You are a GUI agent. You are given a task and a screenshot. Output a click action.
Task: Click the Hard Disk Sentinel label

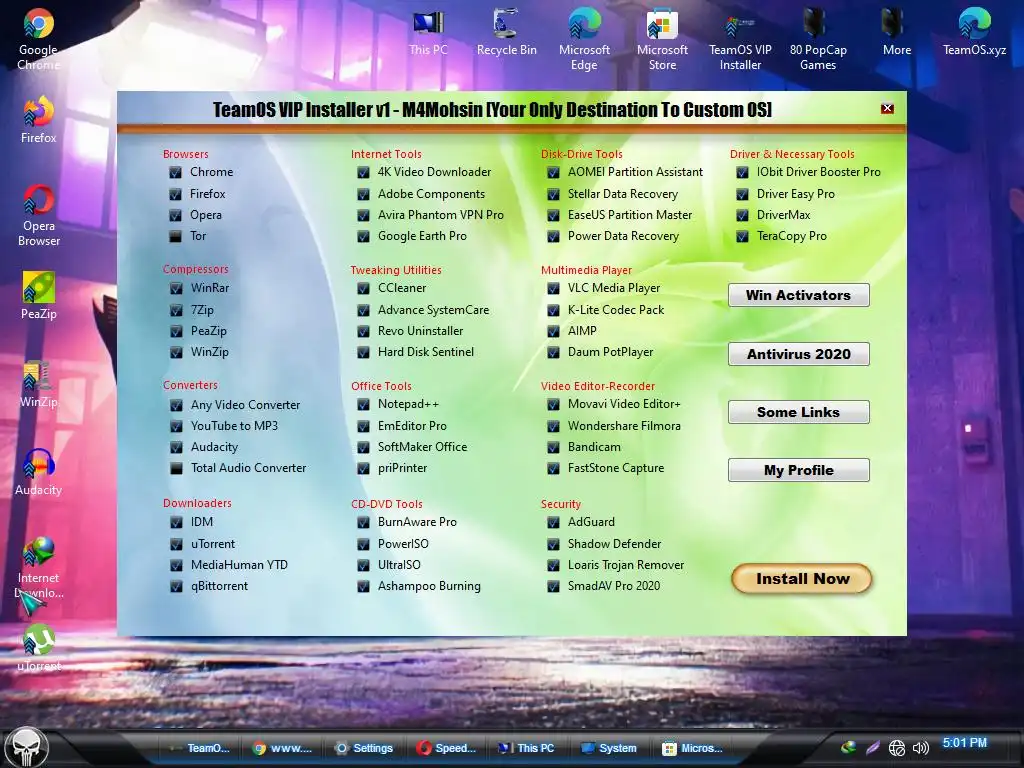point(426,352)
